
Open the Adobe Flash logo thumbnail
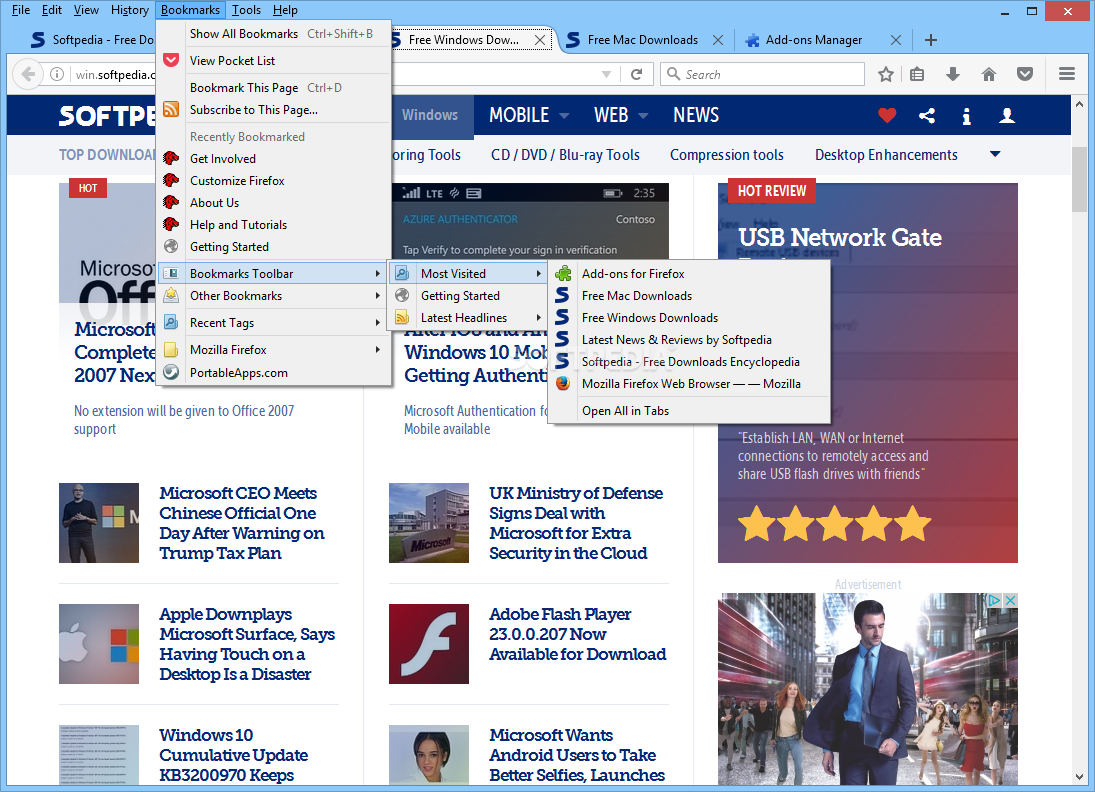429,644
